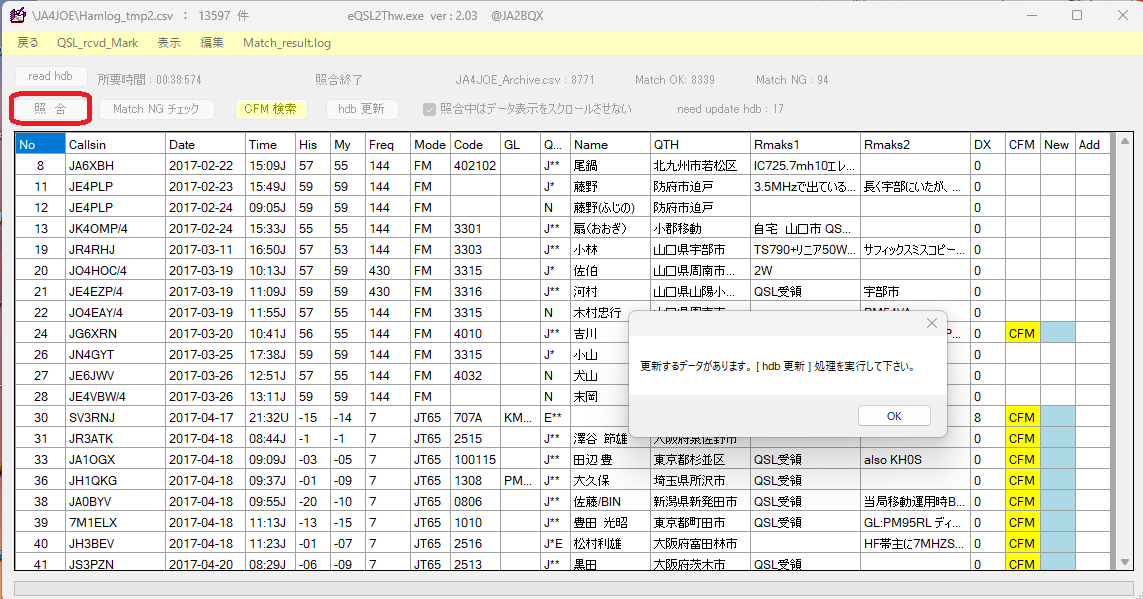
Task: Execute the hdb 更新 update
Action: coord(362,109)
